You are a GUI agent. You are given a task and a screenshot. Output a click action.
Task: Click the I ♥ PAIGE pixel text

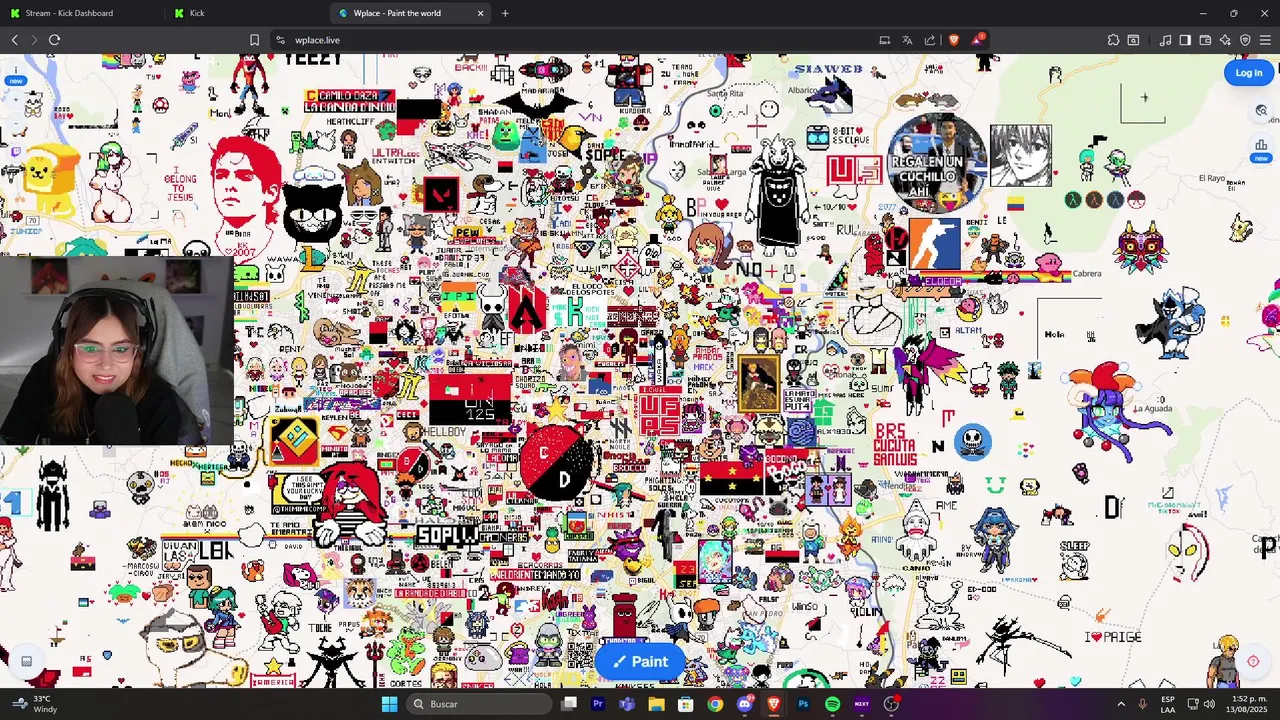tap(1112, 637)
